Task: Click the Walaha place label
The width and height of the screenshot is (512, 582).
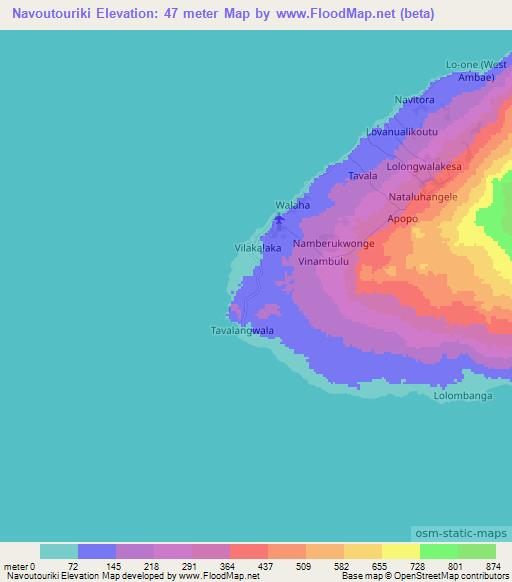Action: pos(293,205)
